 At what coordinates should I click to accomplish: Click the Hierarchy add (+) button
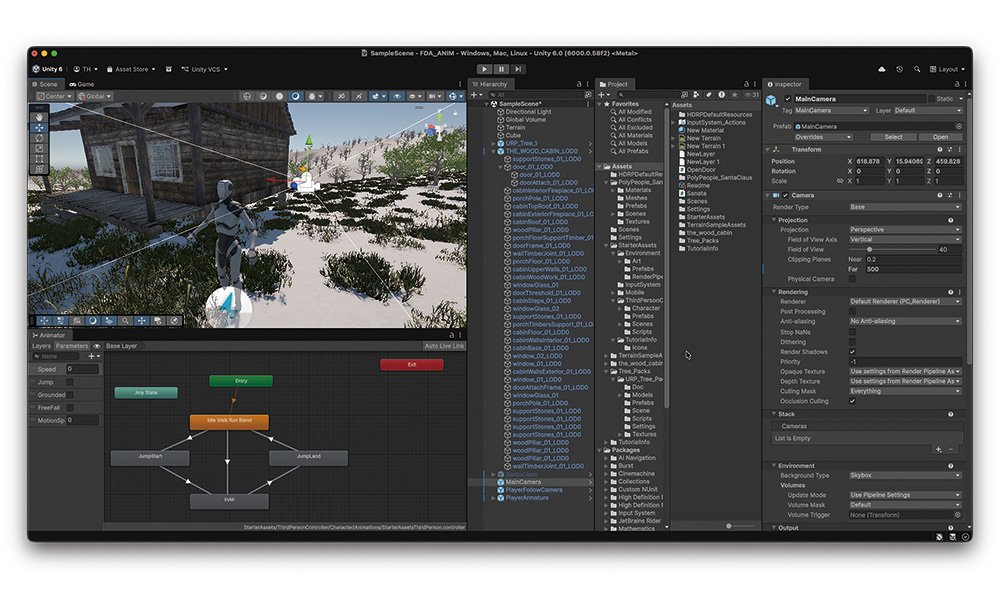(475, 94)
